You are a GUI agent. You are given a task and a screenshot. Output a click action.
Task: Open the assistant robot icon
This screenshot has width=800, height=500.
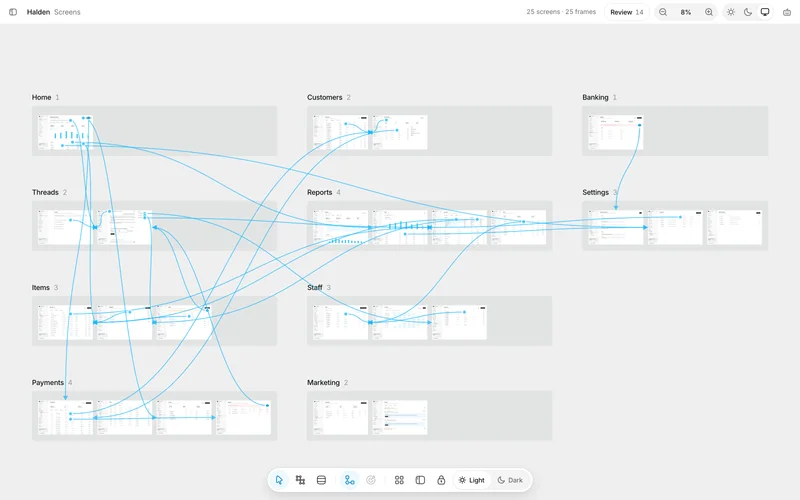pos(787,12)
